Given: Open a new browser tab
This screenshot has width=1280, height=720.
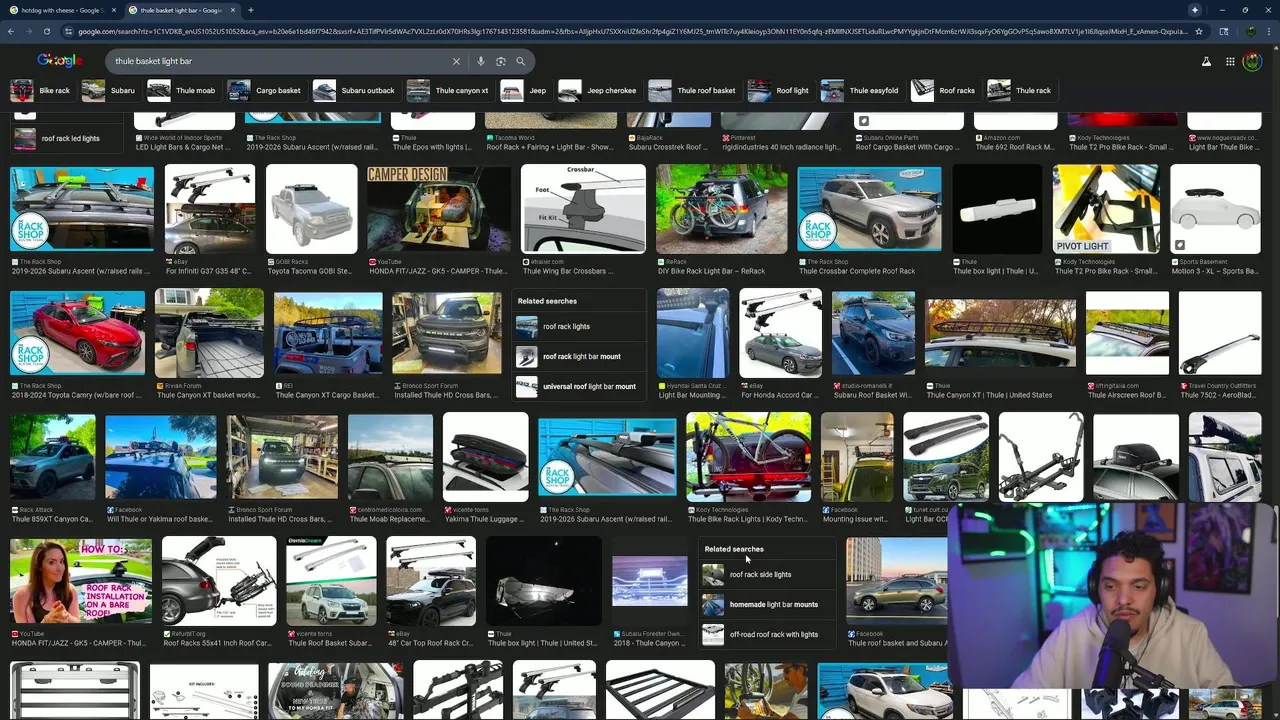Looking at the screenshot, I should pyautogui.click(x=250, y=10).
